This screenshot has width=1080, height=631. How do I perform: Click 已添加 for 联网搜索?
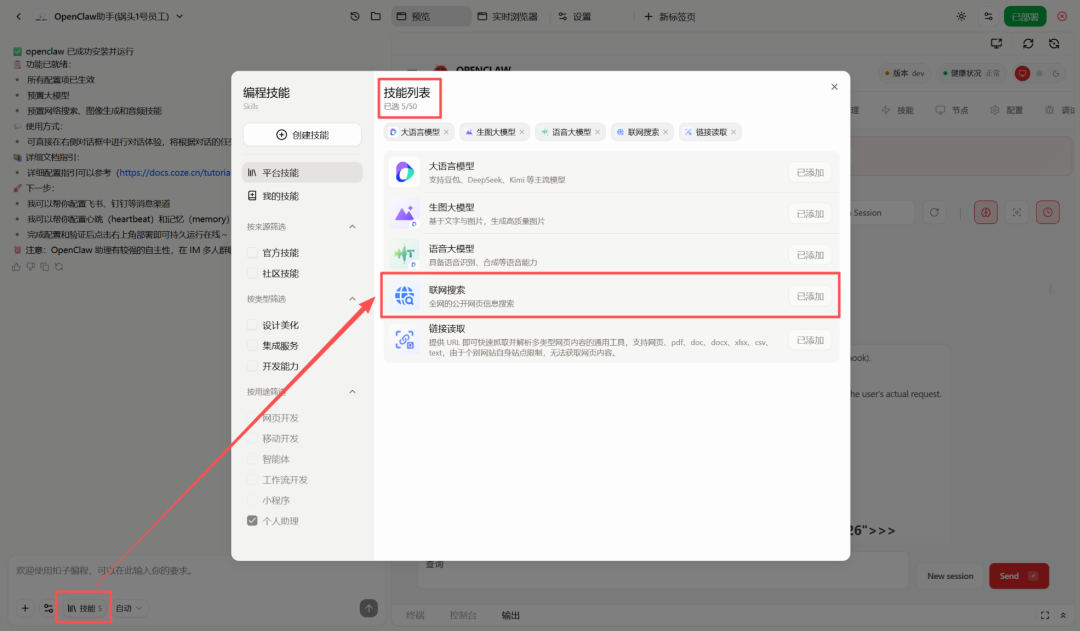click(x=810, y=296)
